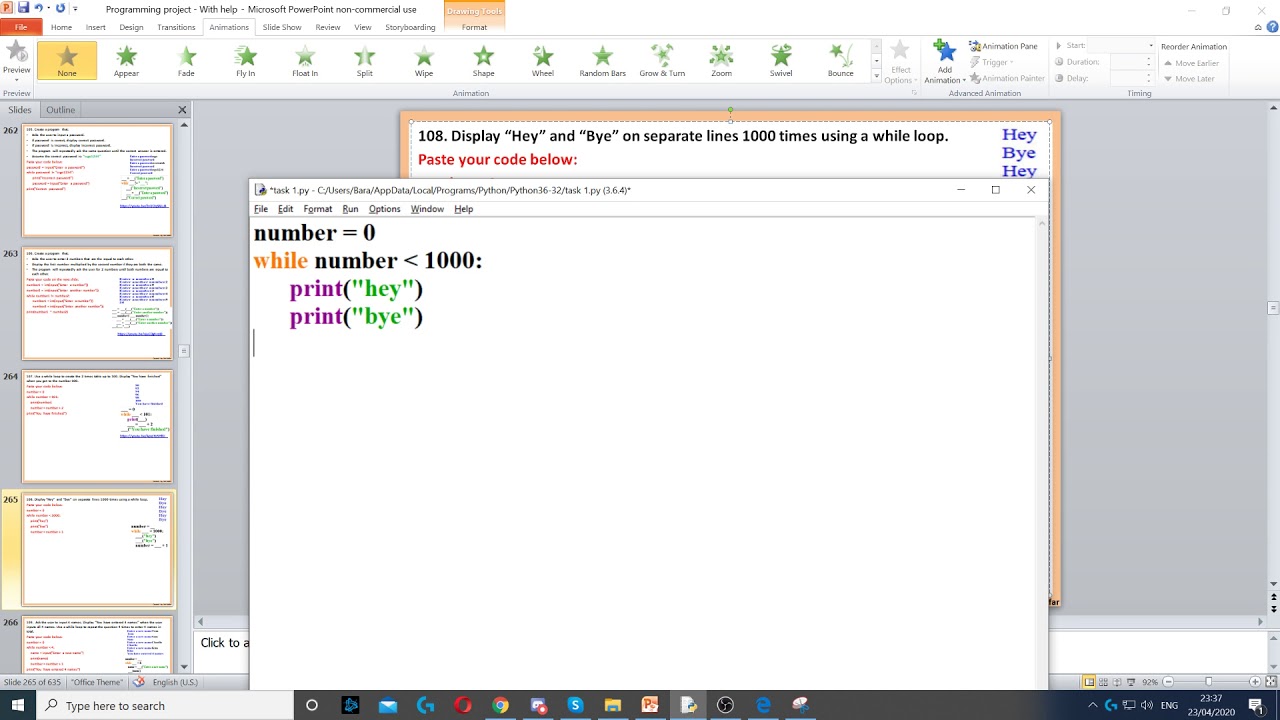Viewport: 1280px width, 720px height.
Task: Close the Slides/Outline pane
Action: (x=182, y=110)
